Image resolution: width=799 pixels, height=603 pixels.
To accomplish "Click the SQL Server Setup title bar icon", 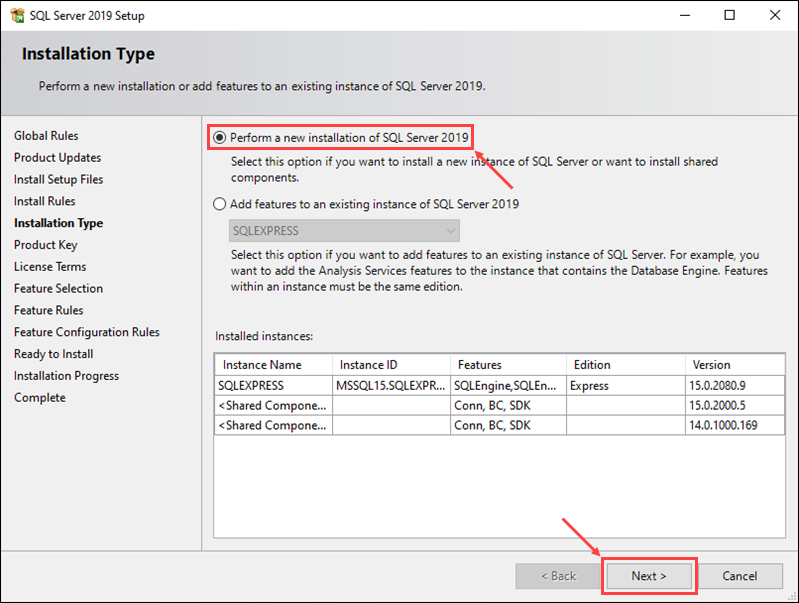I will tap(17, 15).
